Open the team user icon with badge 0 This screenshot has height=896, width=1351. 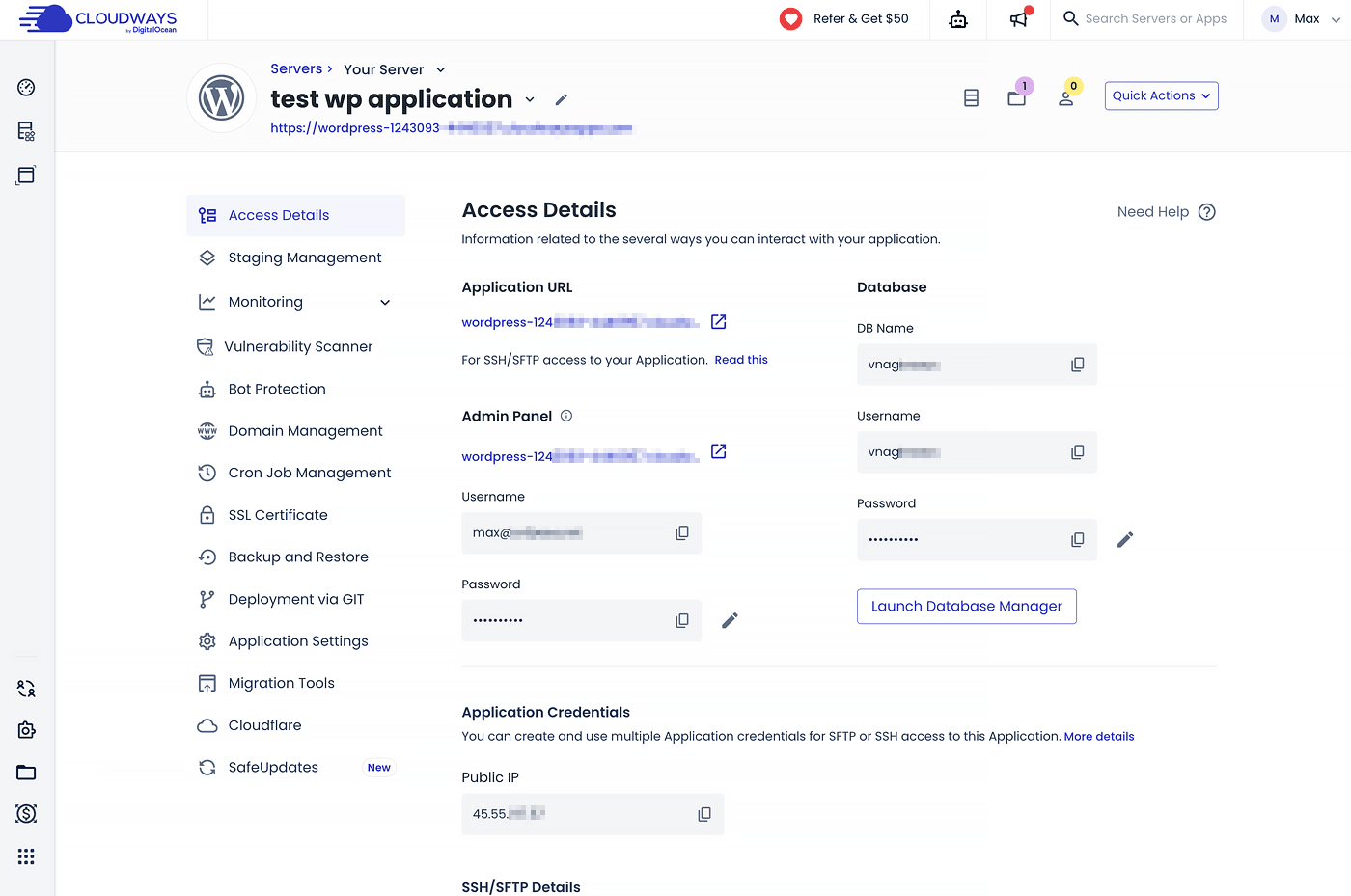click(x=1066, y=97)
